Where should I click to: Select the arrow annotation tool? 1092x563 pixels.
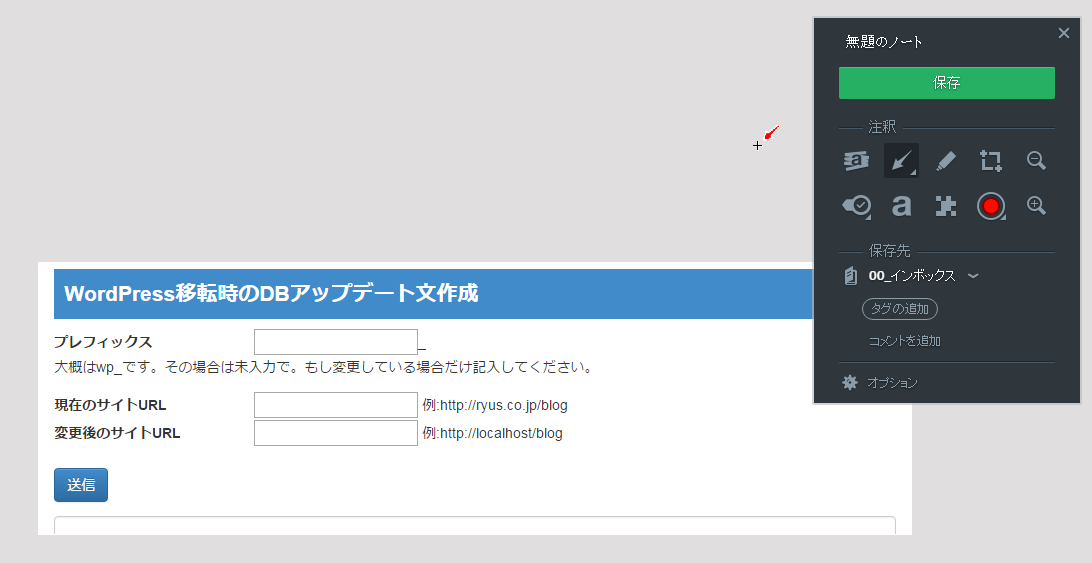[901, 160]
